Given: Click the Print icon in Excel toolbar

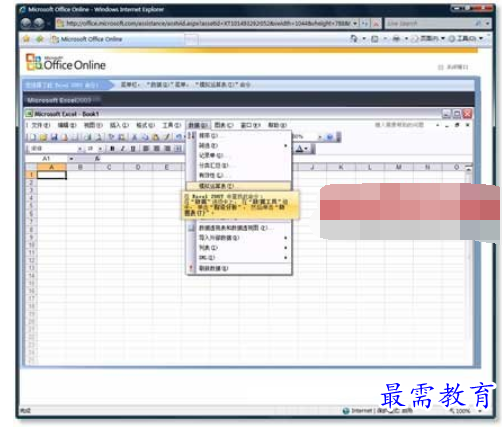Looking at the screenshot, I should [87, 137].
